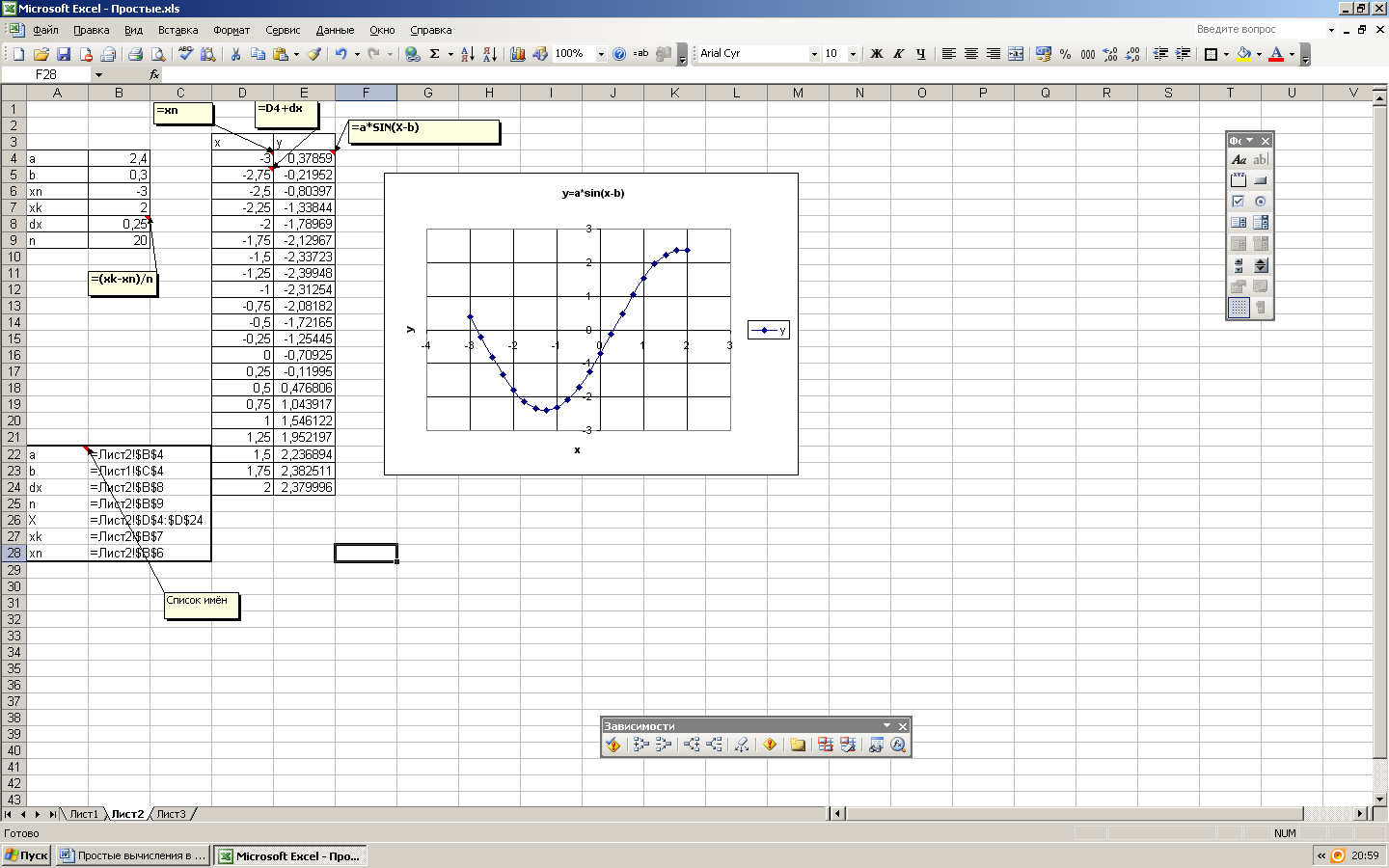The height and width of the screenshot is (868, 1389).
Task: Click the Print Preview icon
Action: 158,54
